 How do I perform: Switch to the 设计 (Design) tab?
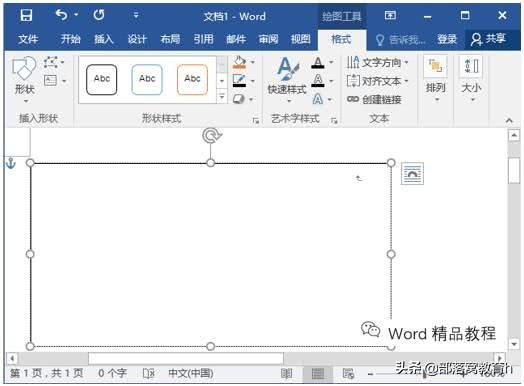(137, 39)
